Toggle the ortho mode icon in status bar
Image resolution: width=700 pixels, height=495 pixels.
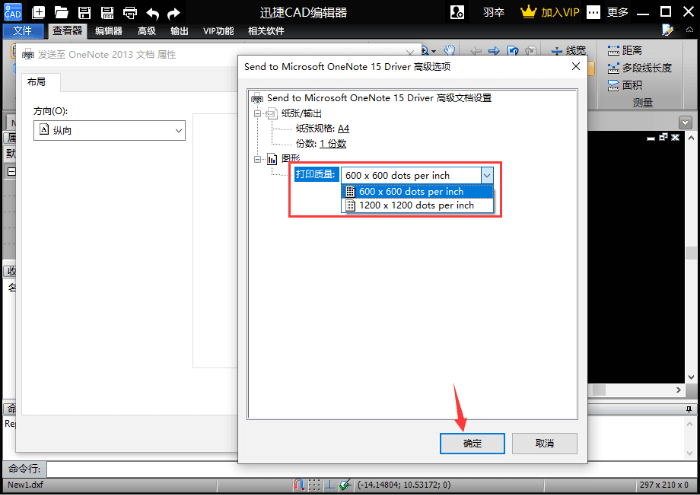pyautogui.click(x=329, y=484)
